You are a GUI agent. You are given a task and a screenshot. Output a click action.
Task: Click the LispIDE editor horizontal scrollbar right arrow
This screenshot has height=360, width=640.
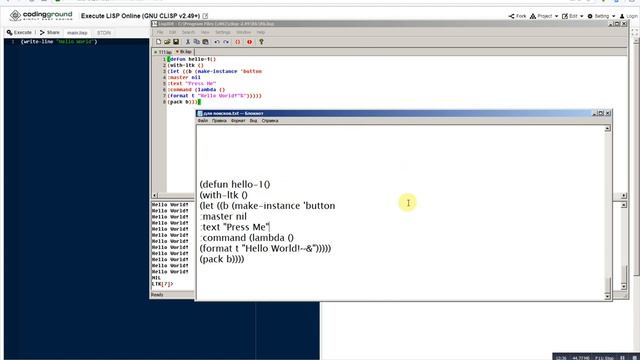click(x=624, y=196)
